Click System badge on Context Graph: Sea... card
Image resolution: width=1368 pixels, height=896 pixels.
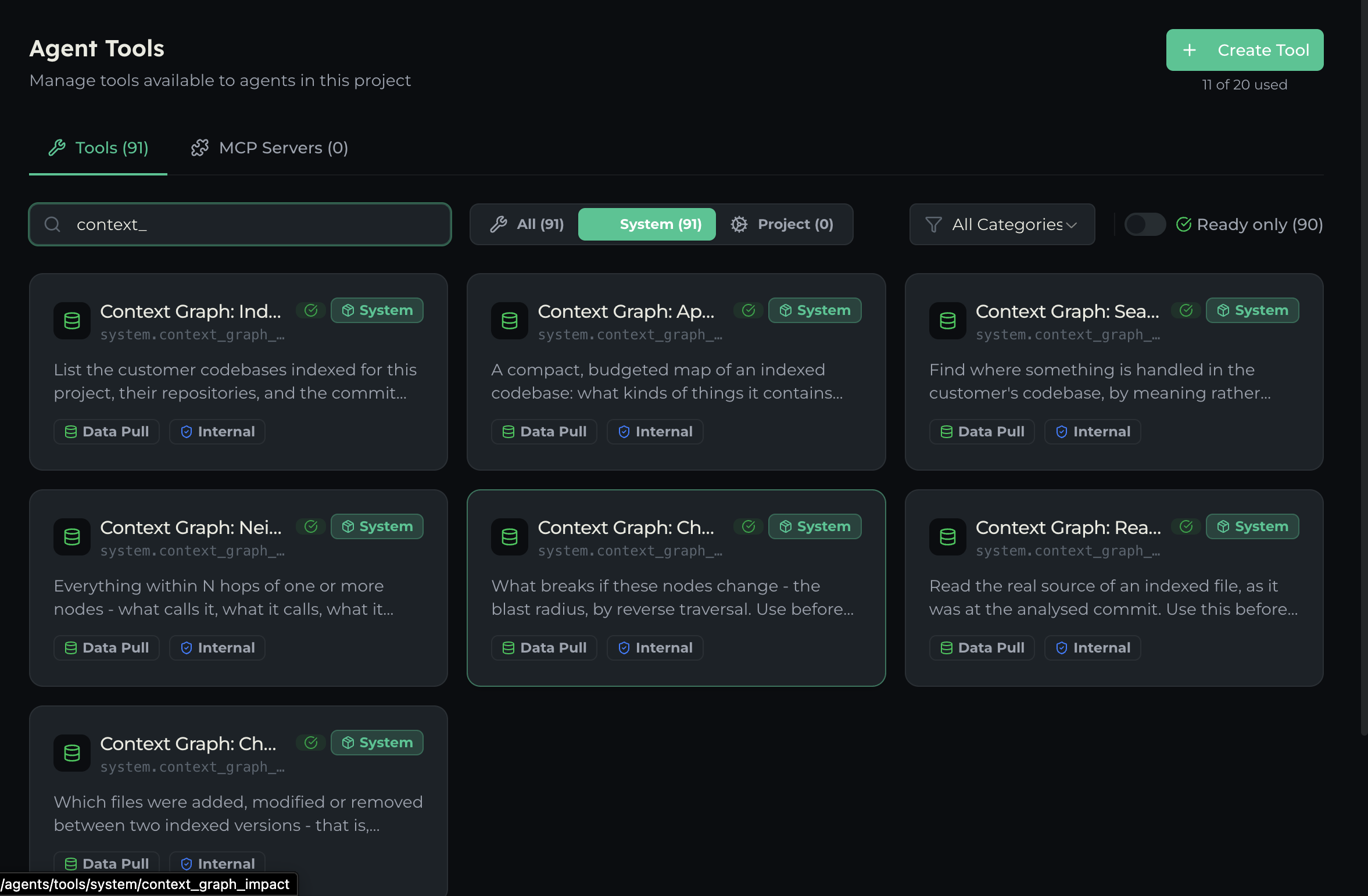1252,310
